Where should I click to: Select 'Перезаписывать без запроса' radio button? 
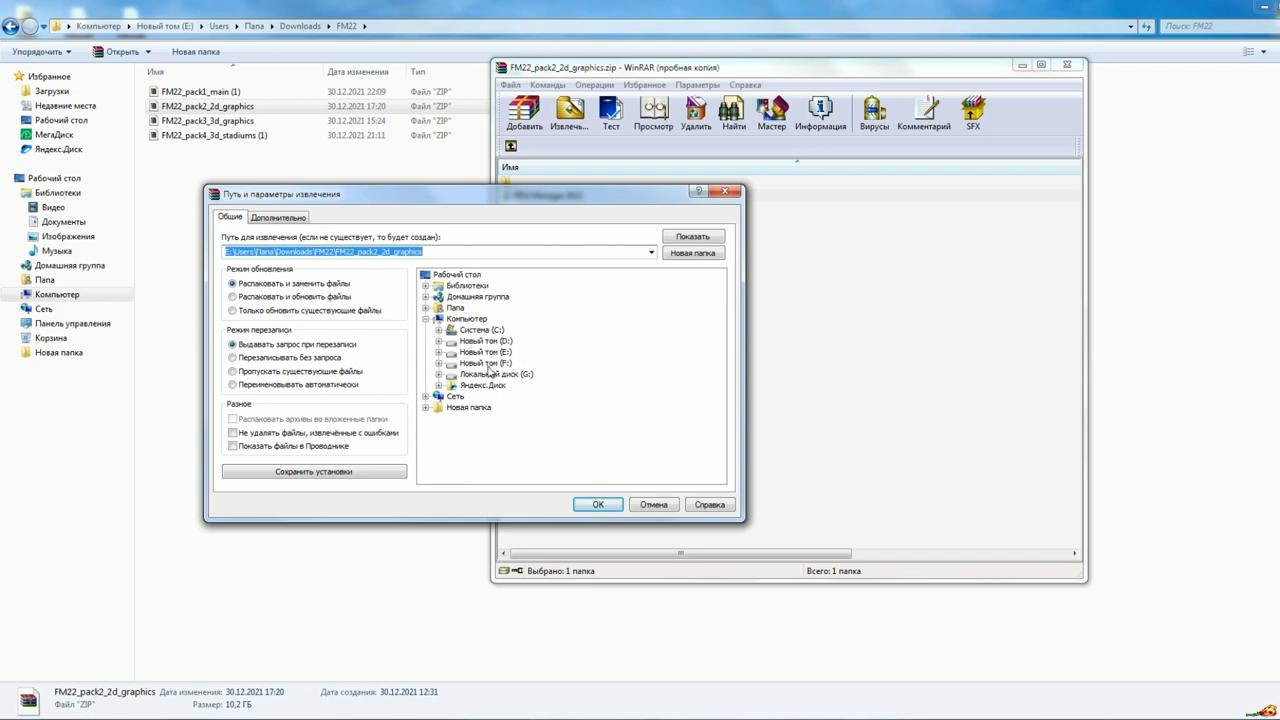(x=233, y=358)
